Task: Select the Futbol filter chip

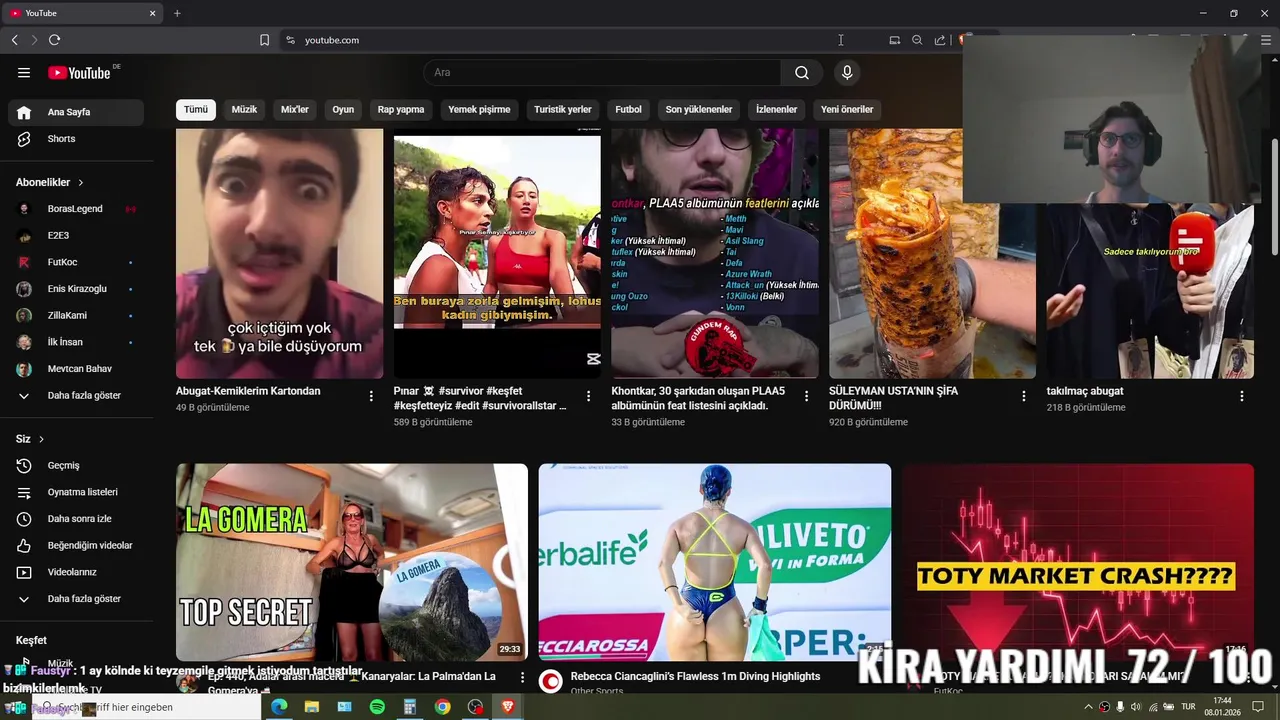Action: pyautogui.click(x=629, y=109)
